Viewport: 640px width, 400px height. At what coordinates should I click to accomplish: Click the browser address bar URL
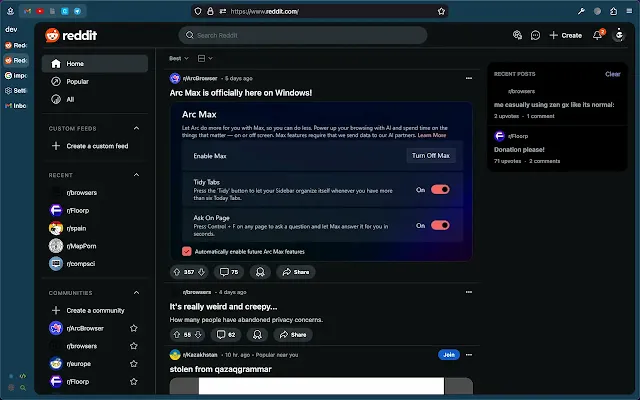(264, 11)
